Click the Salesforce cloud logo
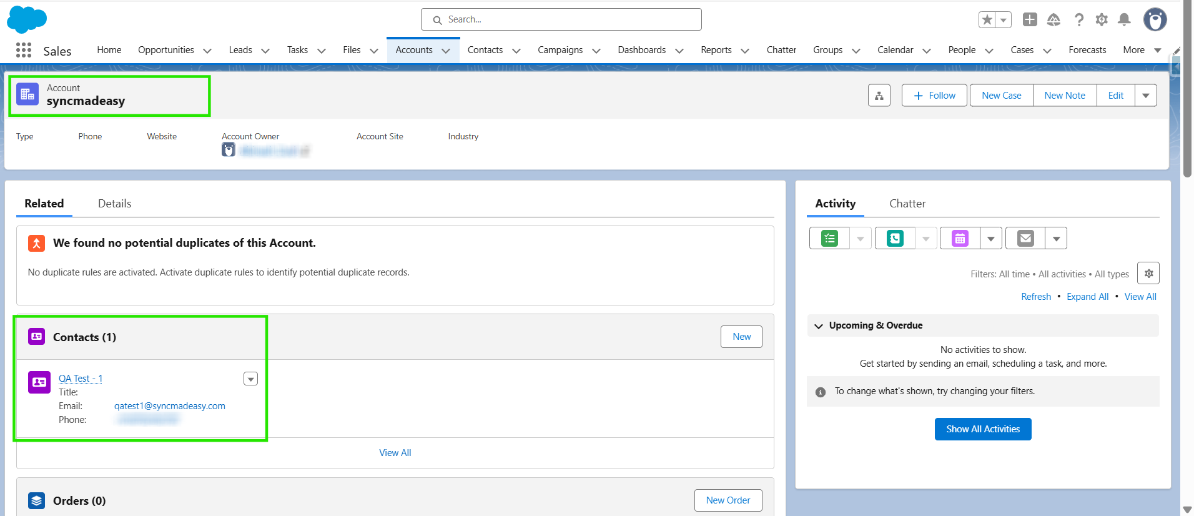This screenshot has height=516, width=1194. coord(27,19)
